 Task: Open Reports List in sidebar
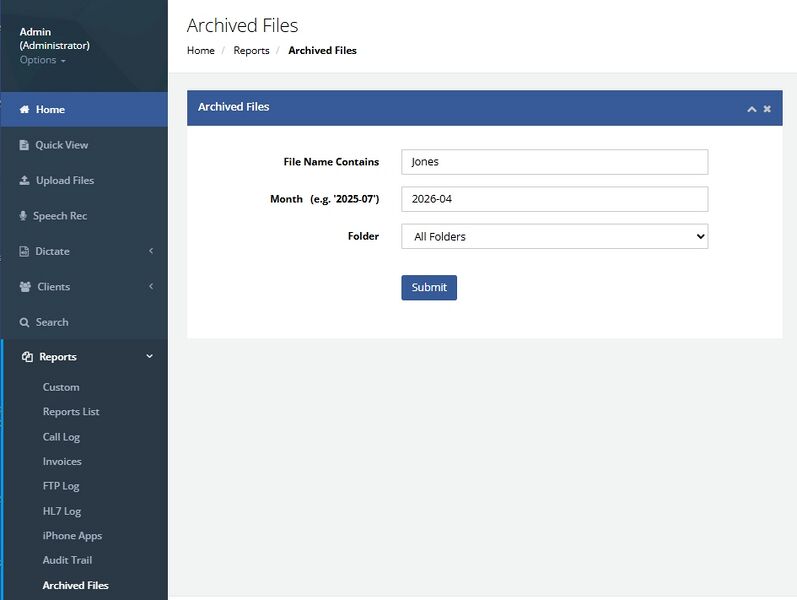click(71, 412)
